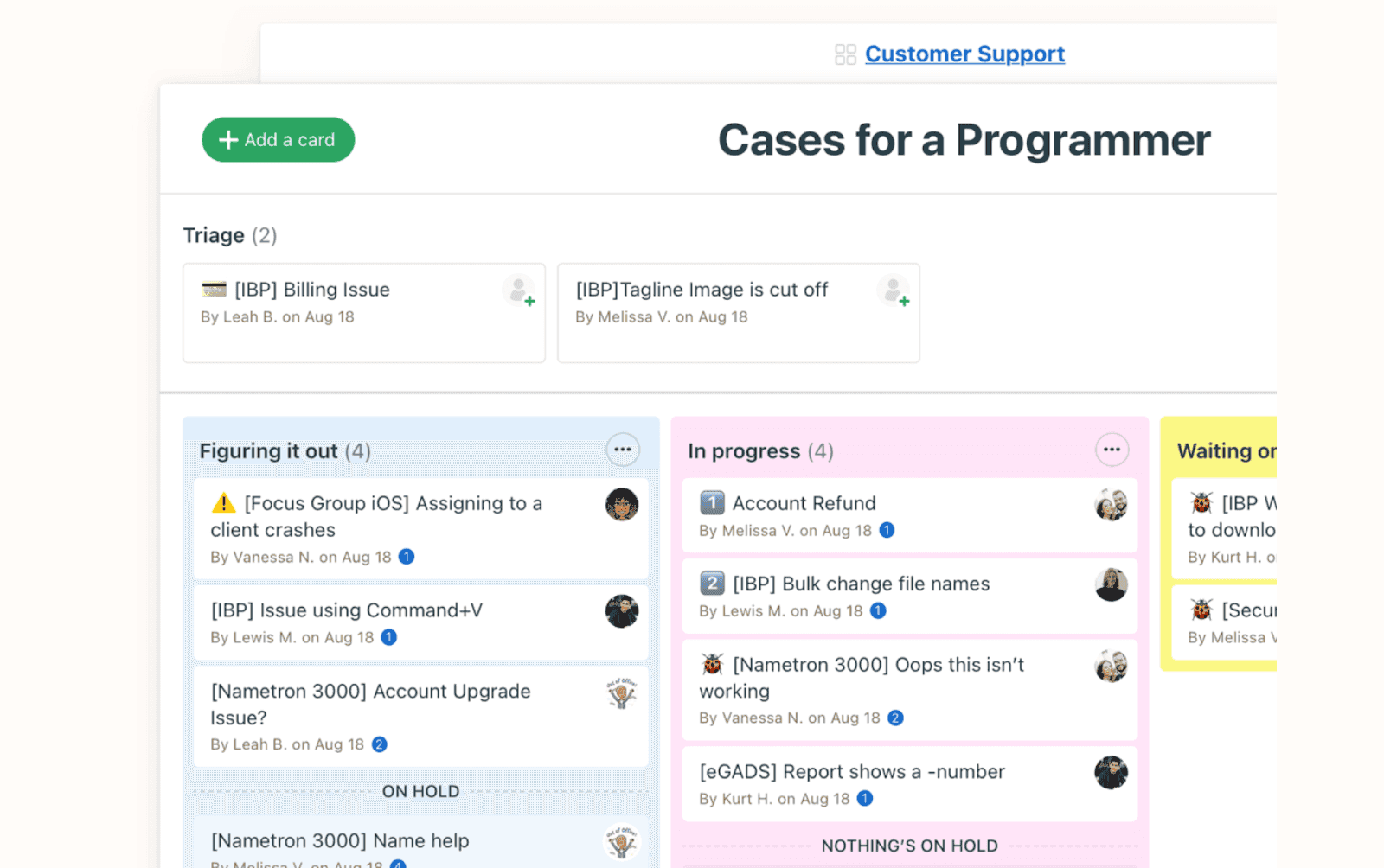Click the comment count on Leah's Account Upgrade card
1384x868 pixels.
381,744
